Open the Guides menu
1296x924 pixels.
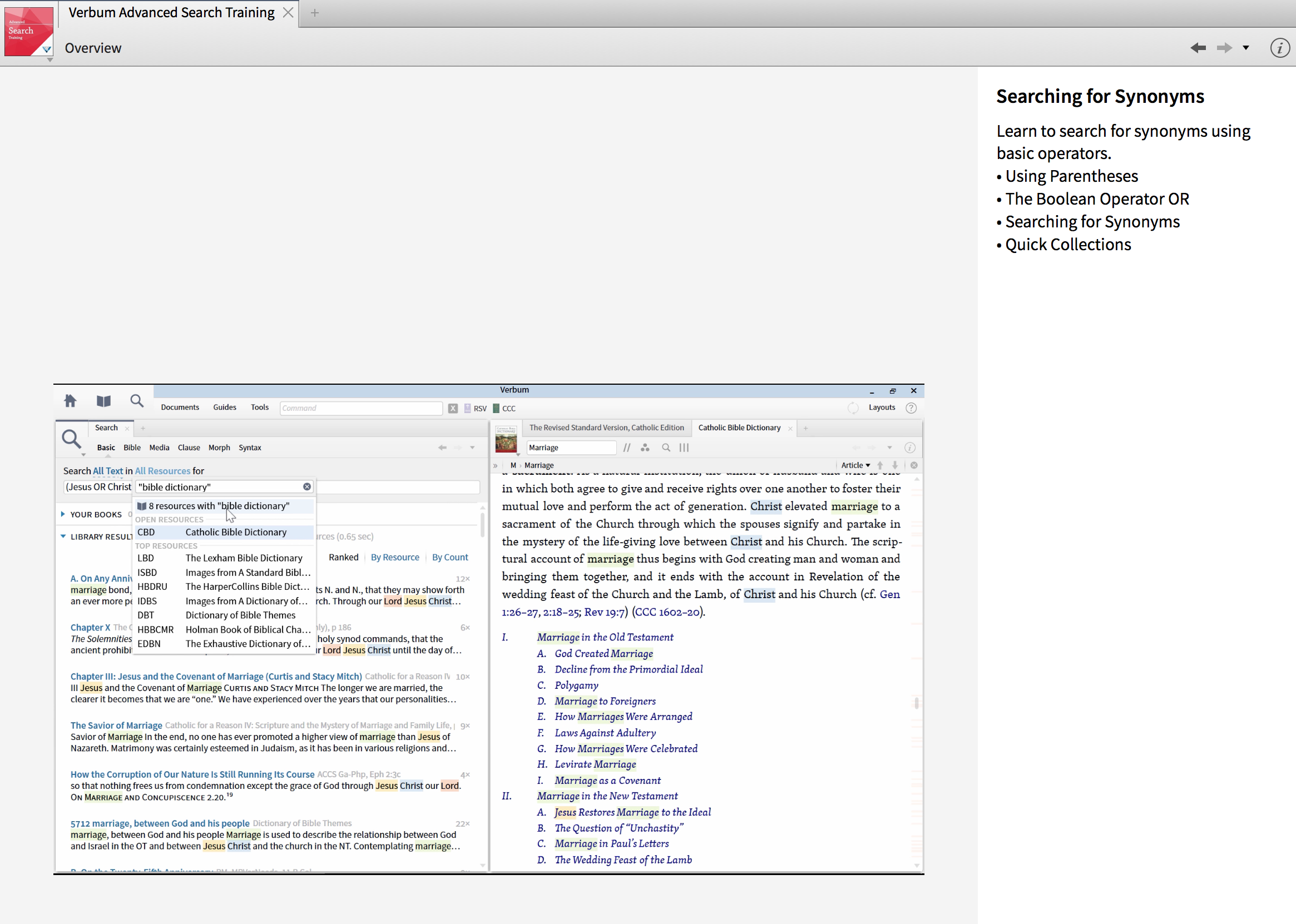click(224, 408)
